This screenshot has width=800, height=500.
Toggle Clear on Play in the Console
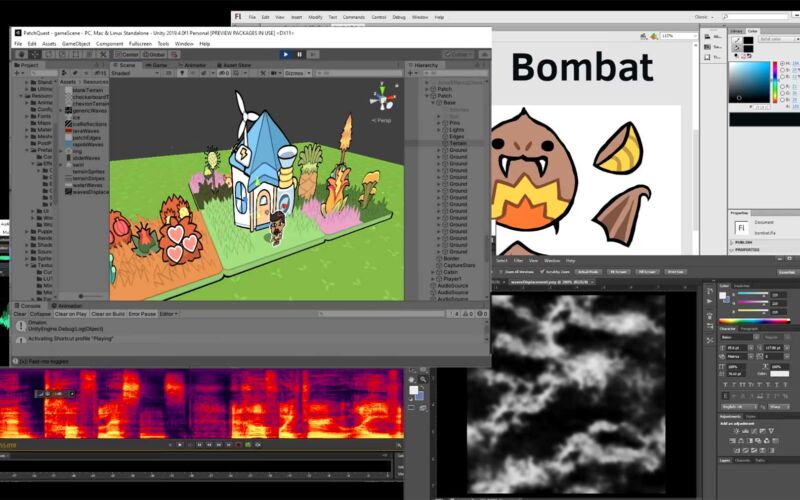(x=72, y=314)
